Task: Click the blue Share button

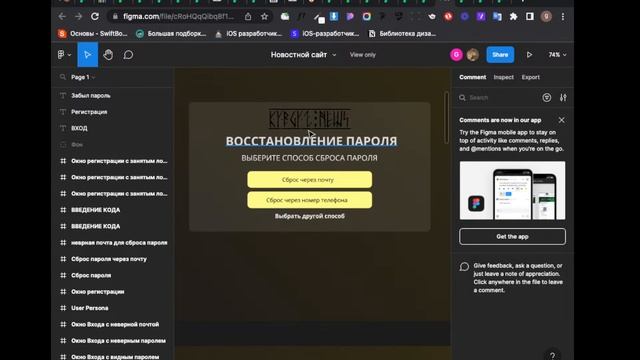Action: pyautogui.click(x=500, y=55)
